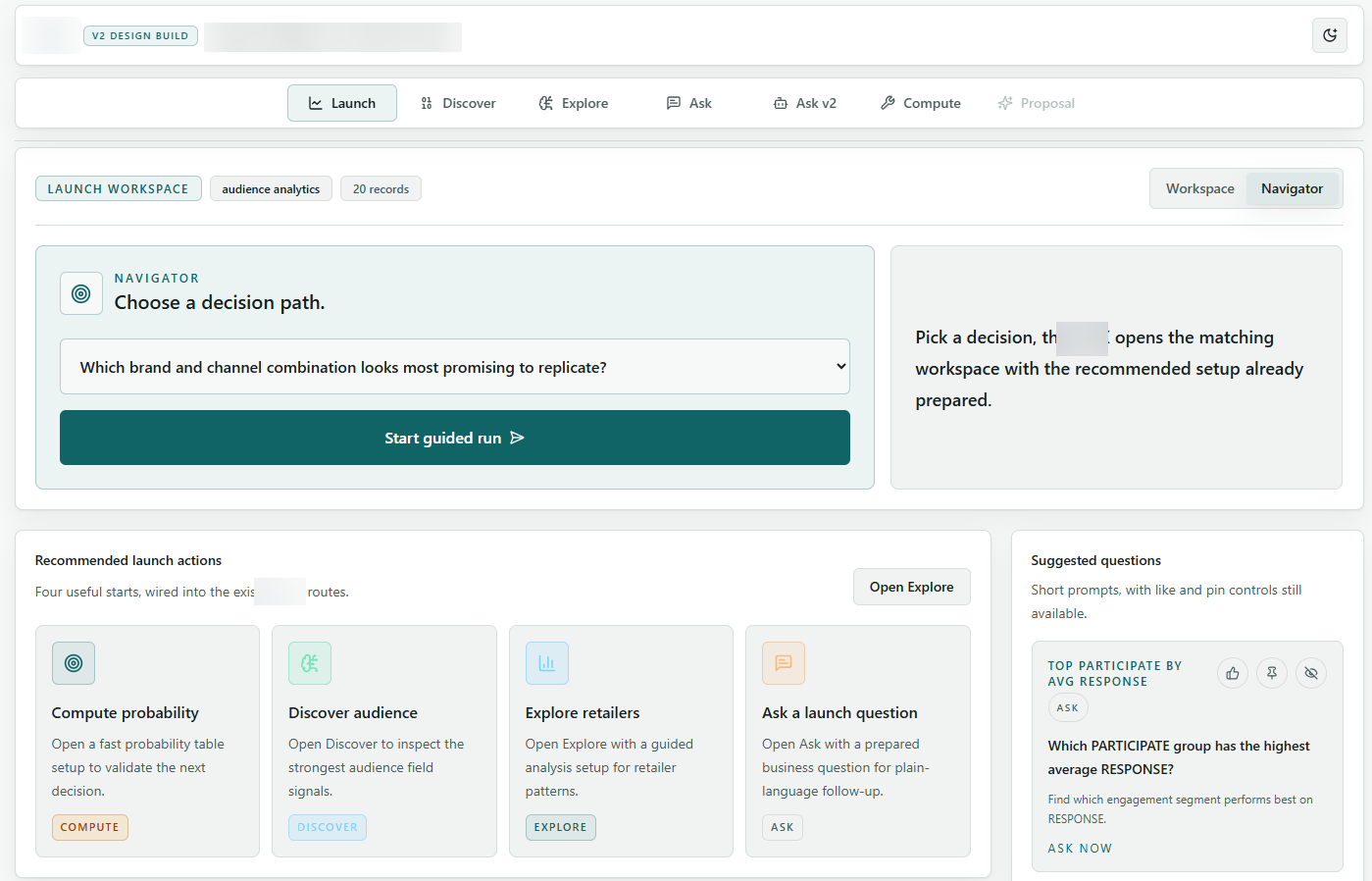
Task: Toggle dark mode with the moon icon
Action: (1330, 35)
